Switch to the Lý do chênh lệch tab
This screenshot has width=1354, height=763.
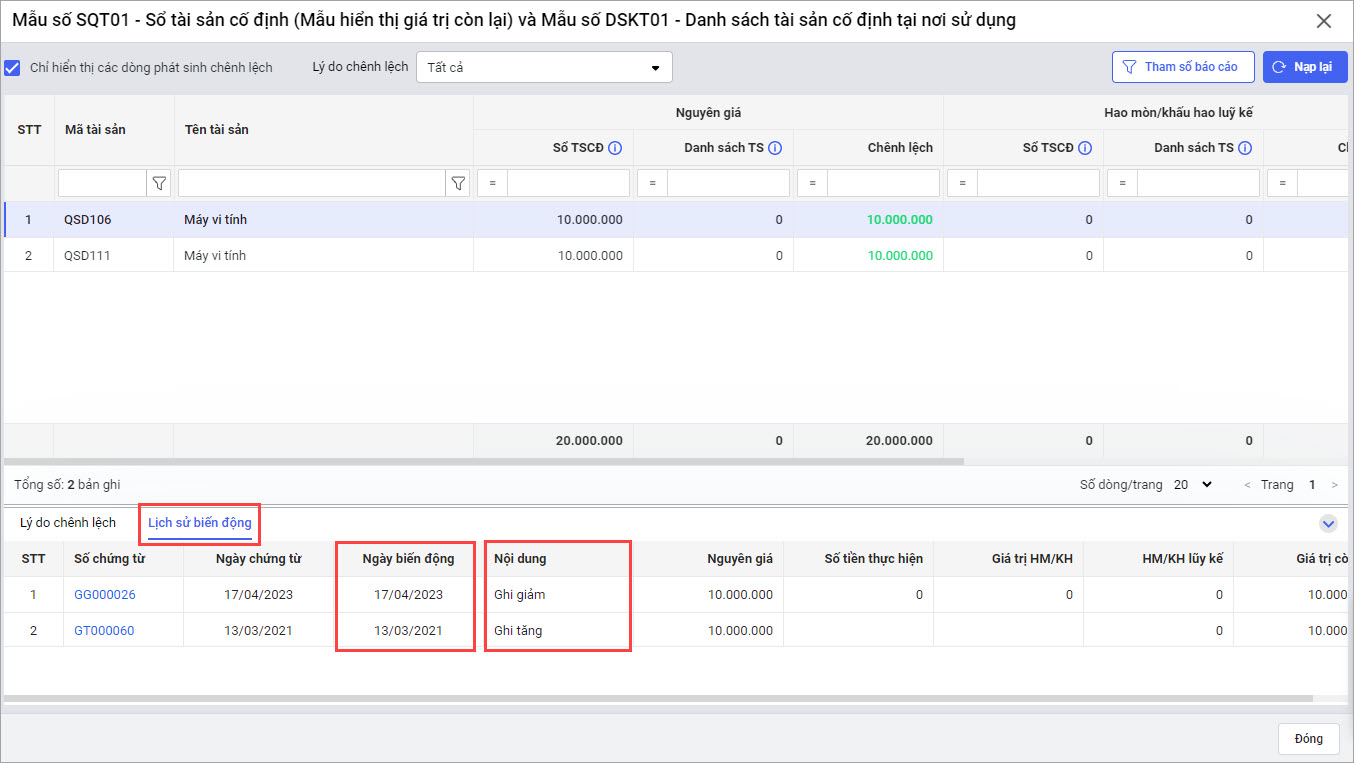68,523
